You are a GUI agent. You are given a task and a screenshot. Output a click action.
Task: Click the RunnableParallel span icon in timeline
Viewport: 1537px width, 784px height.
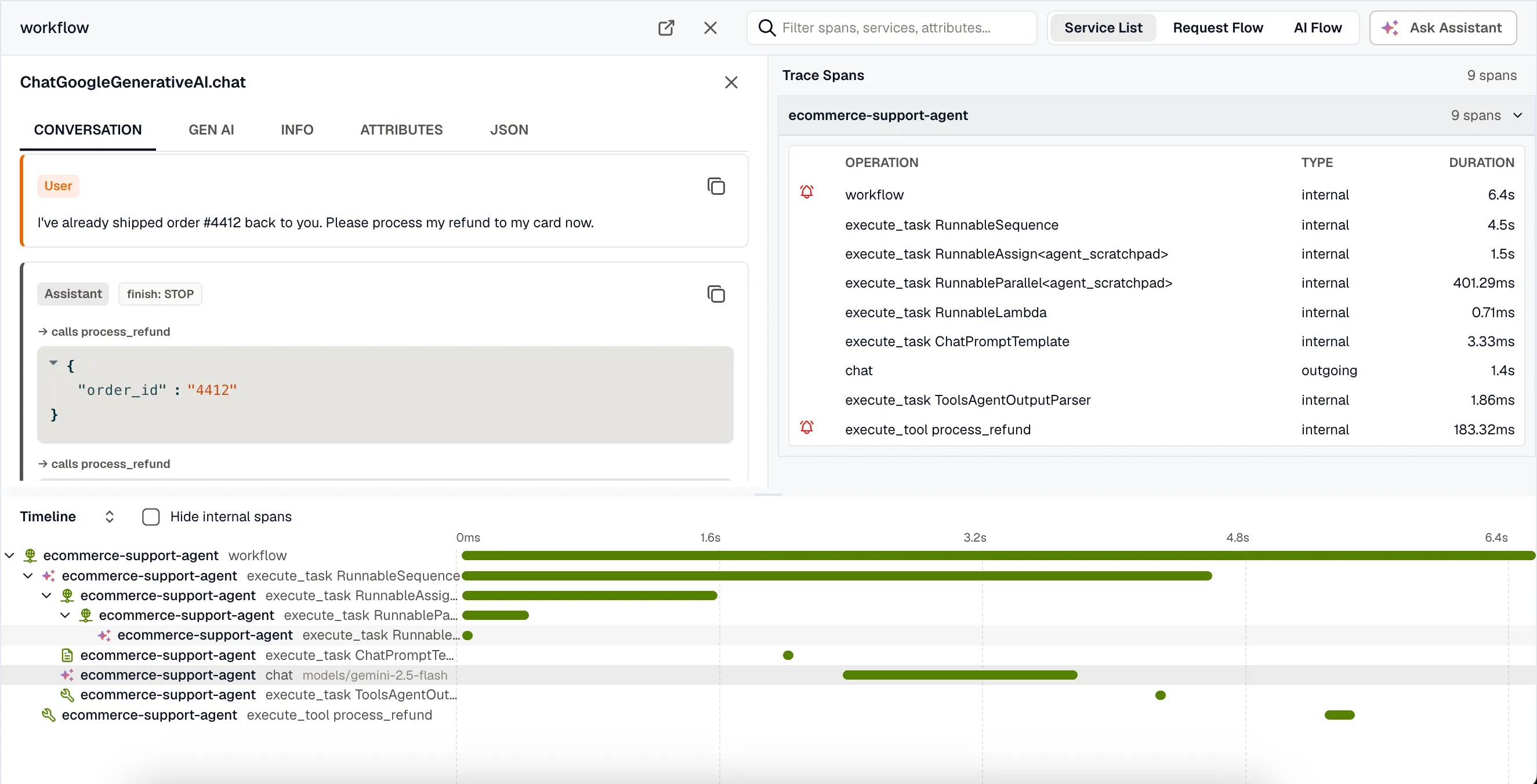tap(85, 615)
